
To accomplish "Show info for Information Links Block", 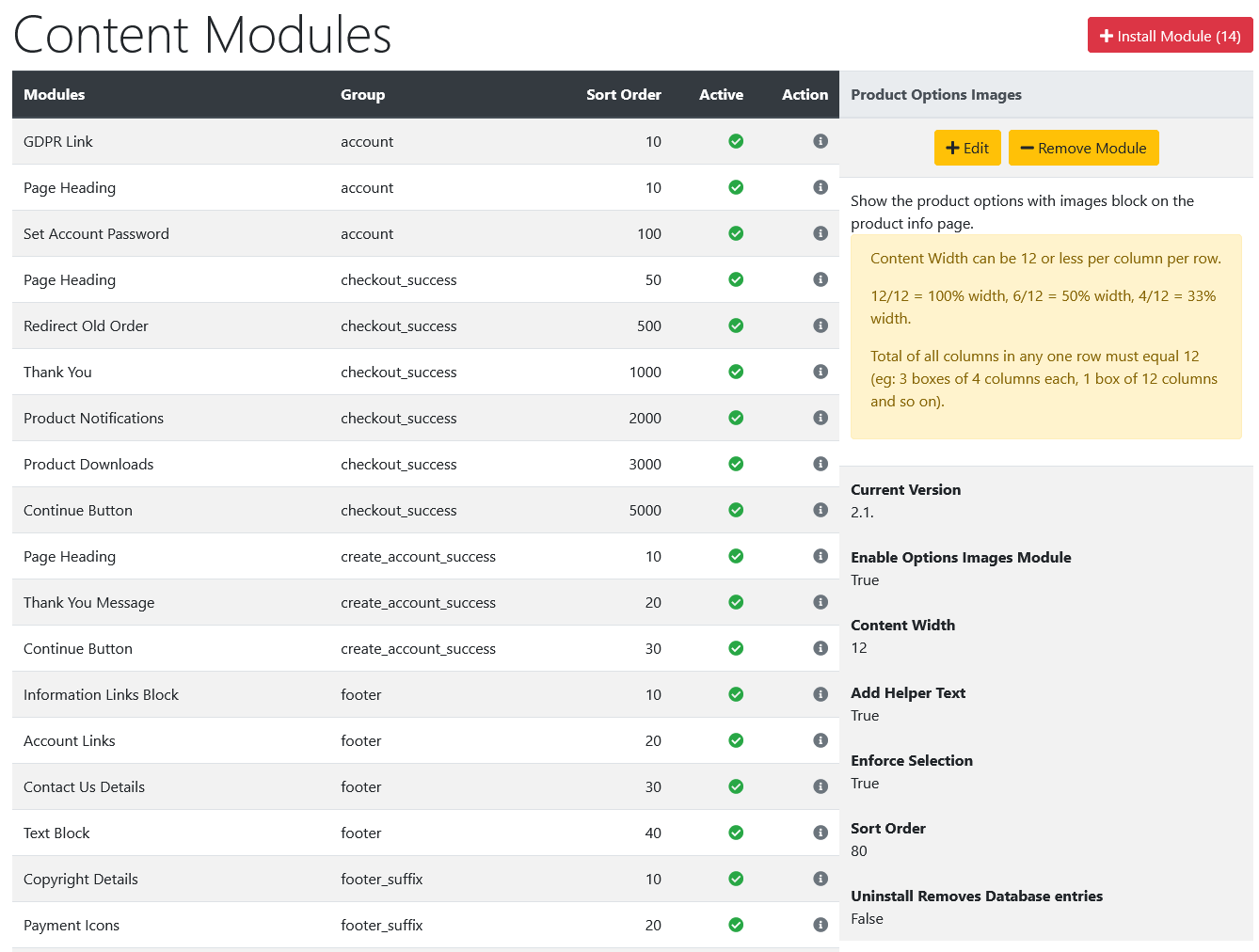I will tap(821, 694).
